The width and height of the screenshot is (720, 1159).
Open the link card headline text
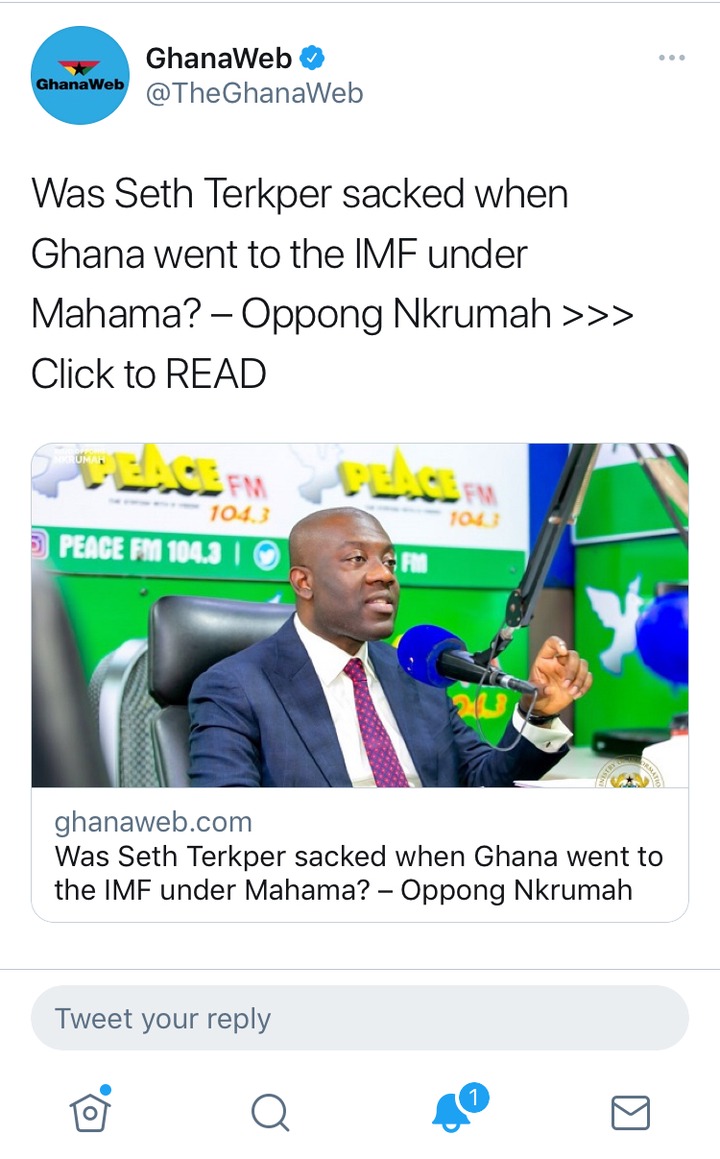point(359,873)
